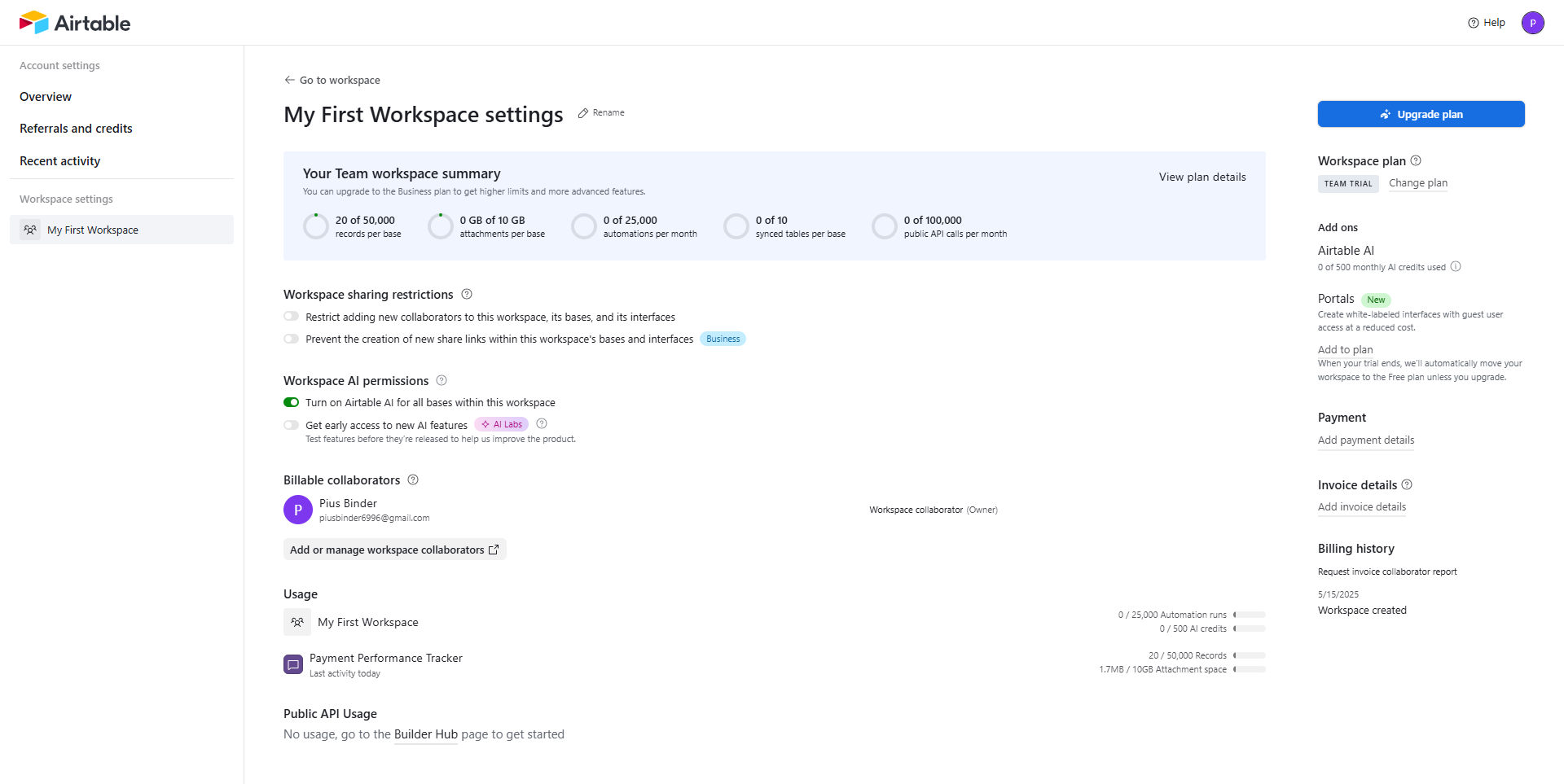1564x784 pixels.
Task: Click the Airtable logo
Action: (x=75, y=23)
